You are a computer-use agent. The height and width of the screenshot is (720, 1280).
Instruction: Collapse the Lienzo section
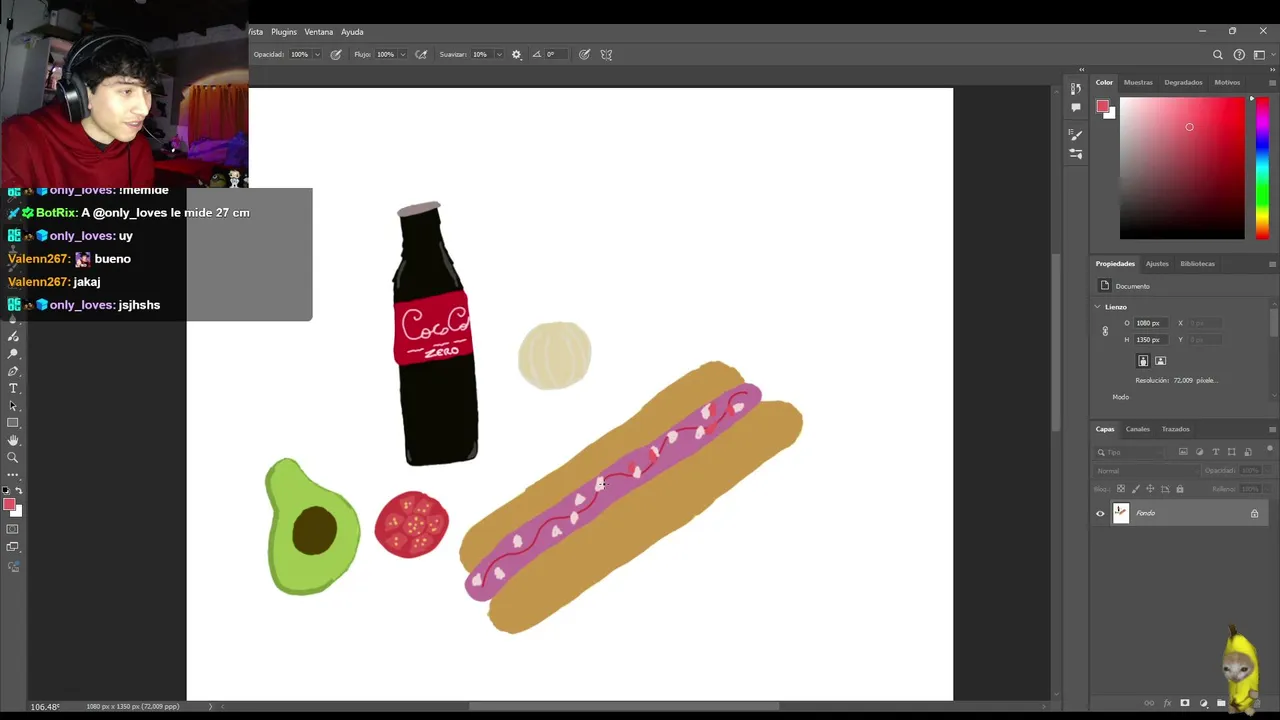(1098, 307)
